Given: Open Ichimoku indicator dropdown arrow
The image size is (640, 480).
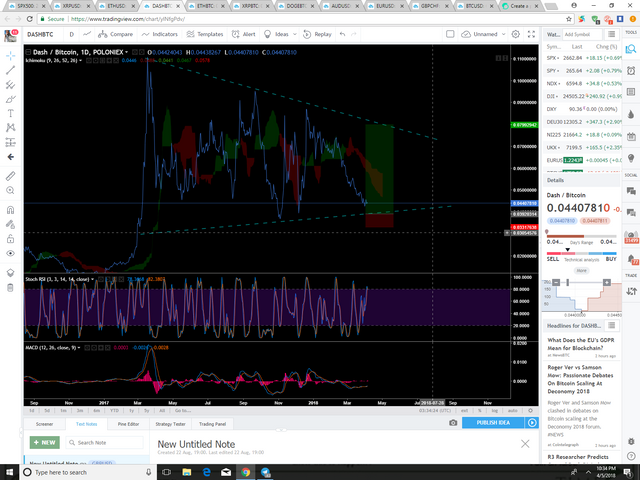Looking at the screenshot, I should (80, 60).
